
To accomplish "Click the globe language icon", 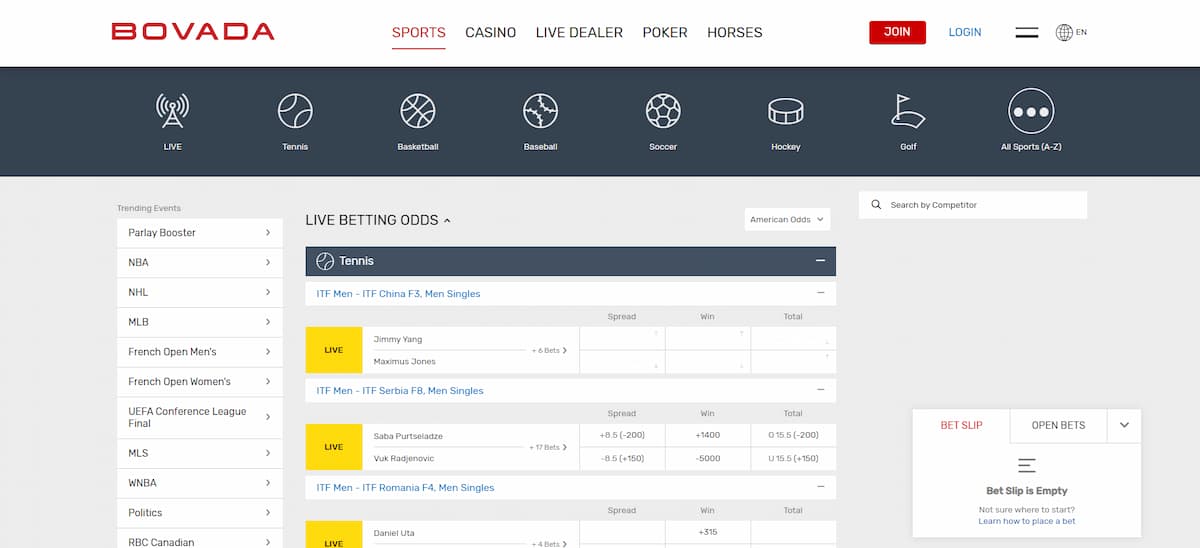I will click(x=1064, y=32).
